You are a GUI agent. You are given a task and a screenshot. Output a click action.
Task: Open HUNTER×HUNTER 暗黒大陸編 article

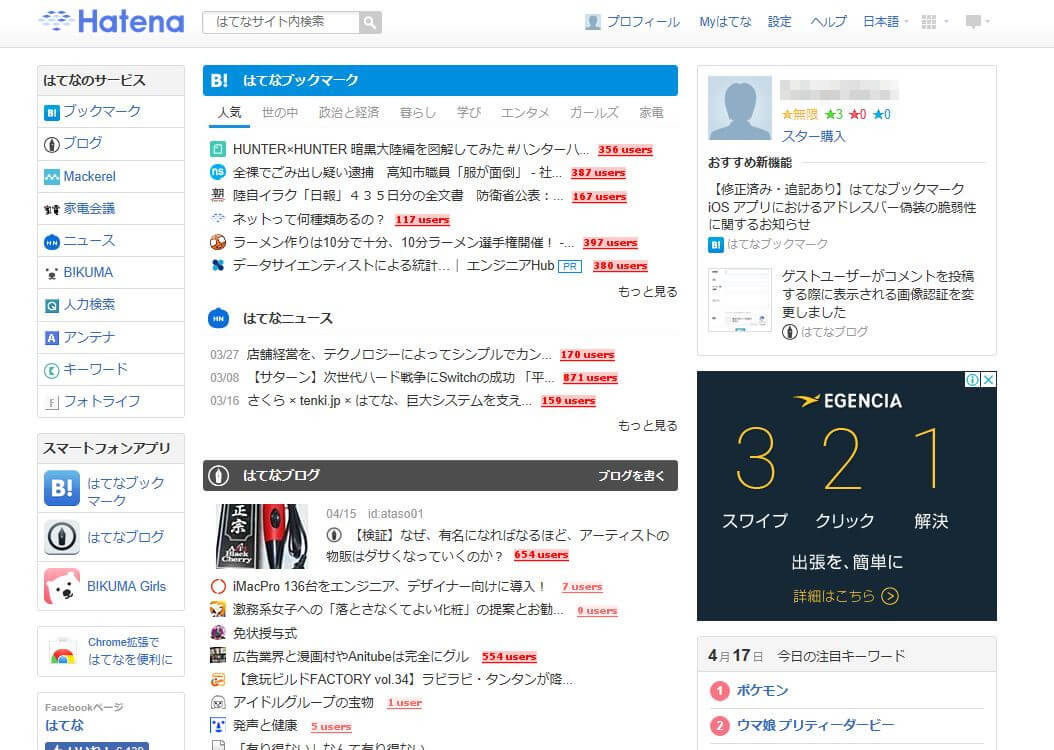411,149
